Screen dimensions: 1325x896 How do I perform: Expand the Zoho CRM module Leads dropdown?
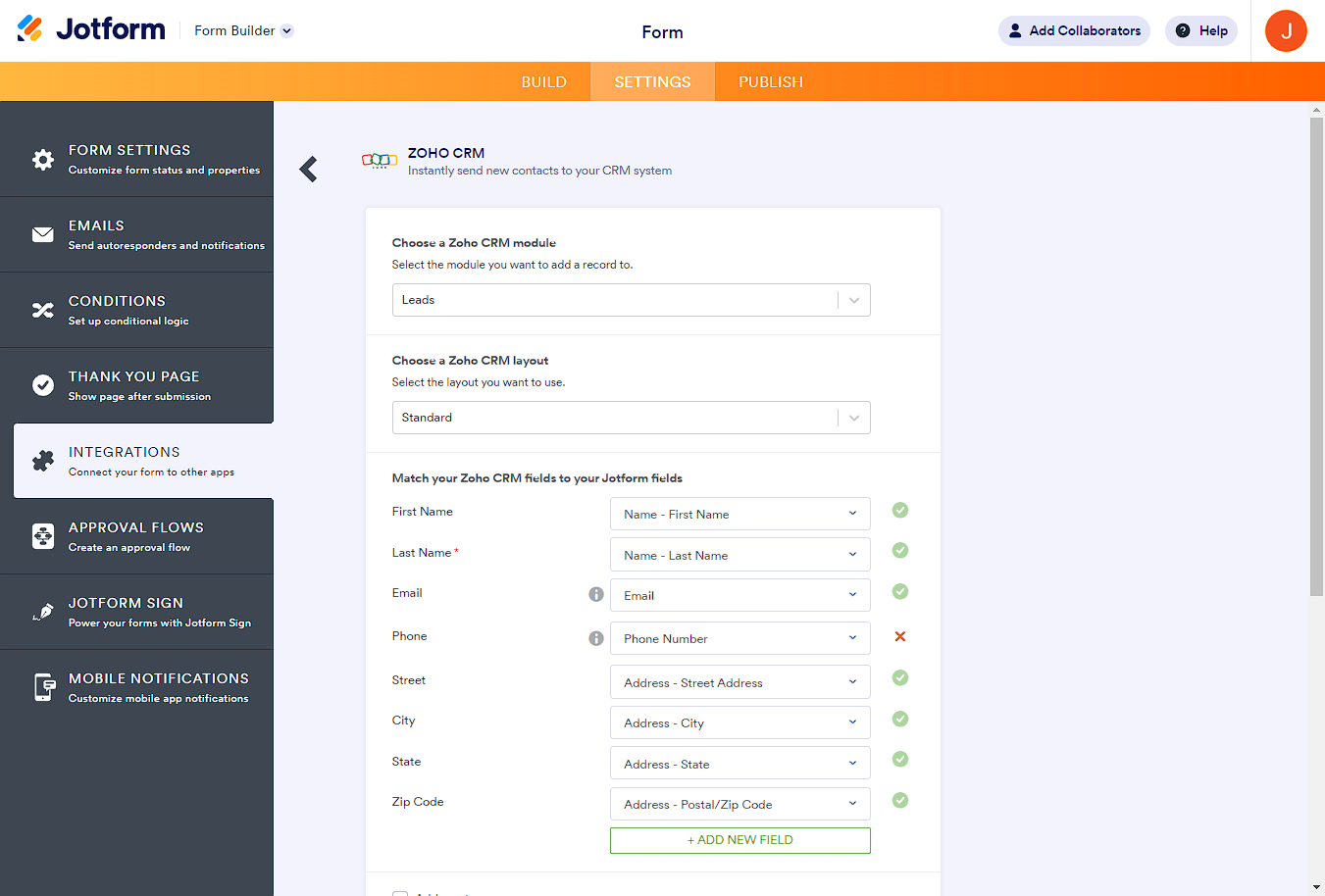(x=631, y=300)
